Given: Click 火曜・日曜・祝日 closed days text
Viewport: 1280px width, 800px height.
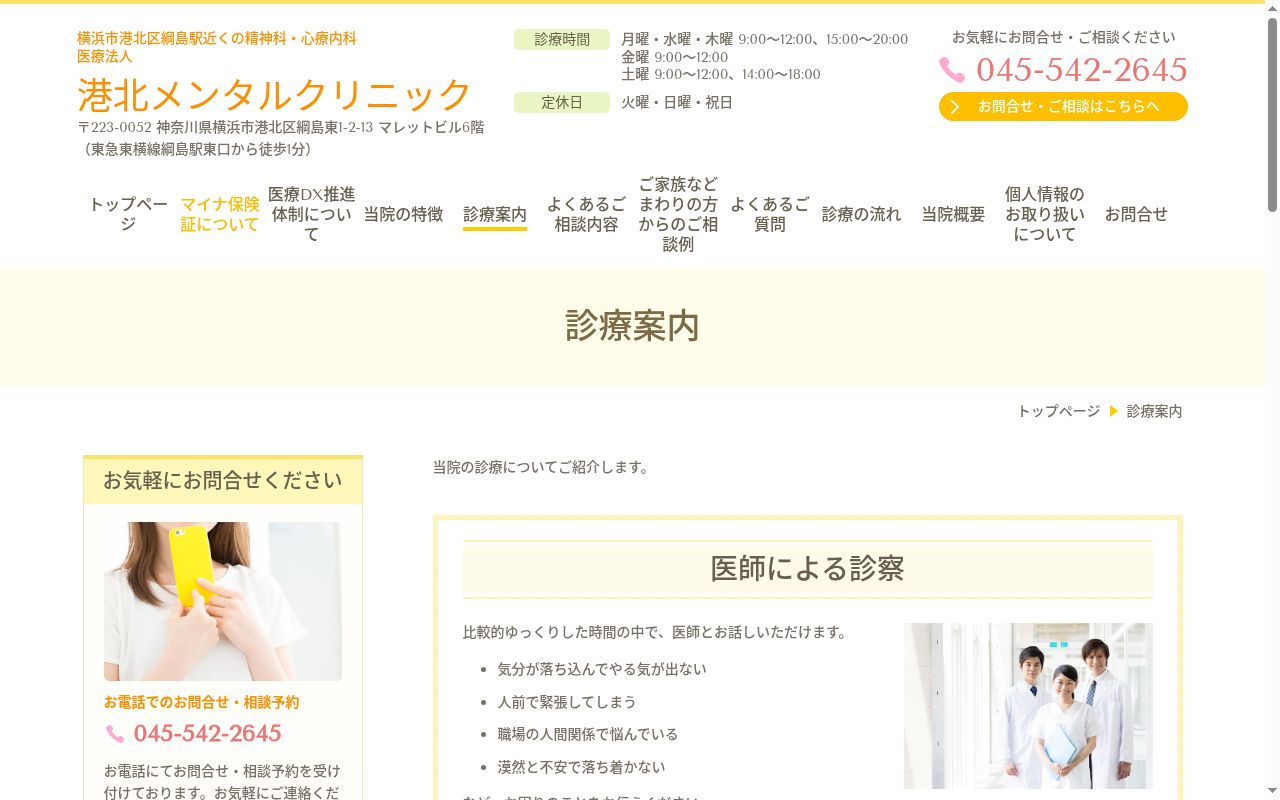Looking at the screenshot, I should pos(677,102).
